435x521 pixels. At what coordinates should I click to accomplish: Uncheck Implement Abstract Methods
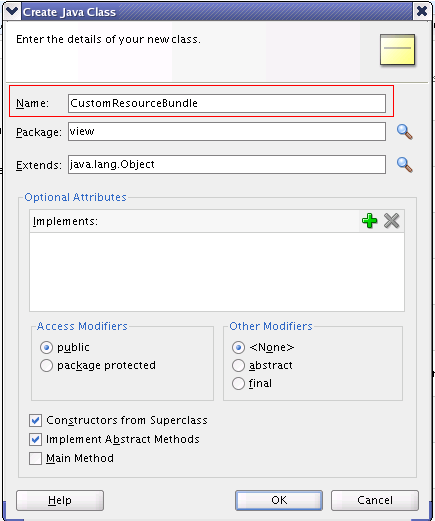coord(35,440)
